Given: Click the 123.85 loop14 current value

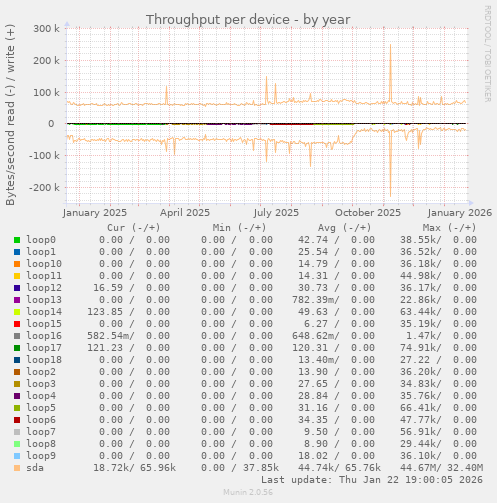Looking at the screenshot, I should click(105, 312).
